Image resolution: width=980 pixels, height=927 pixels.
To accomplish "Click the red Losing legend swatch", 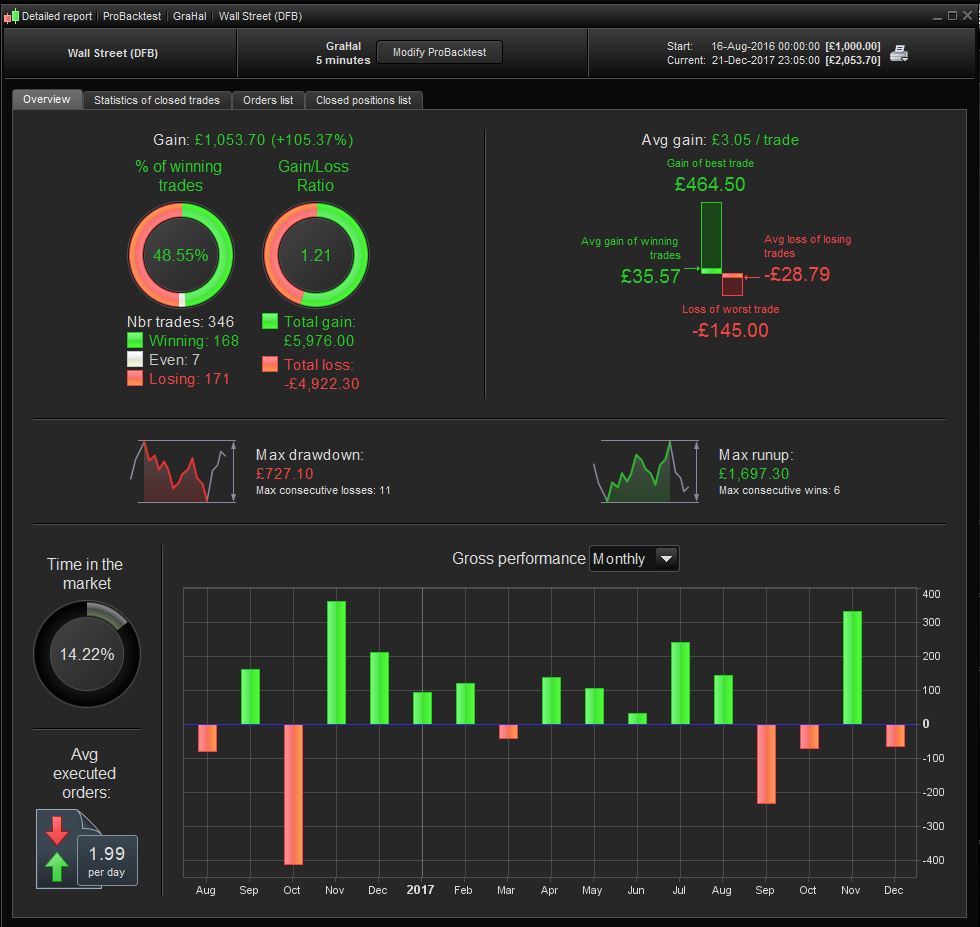I will coord(135,378).
